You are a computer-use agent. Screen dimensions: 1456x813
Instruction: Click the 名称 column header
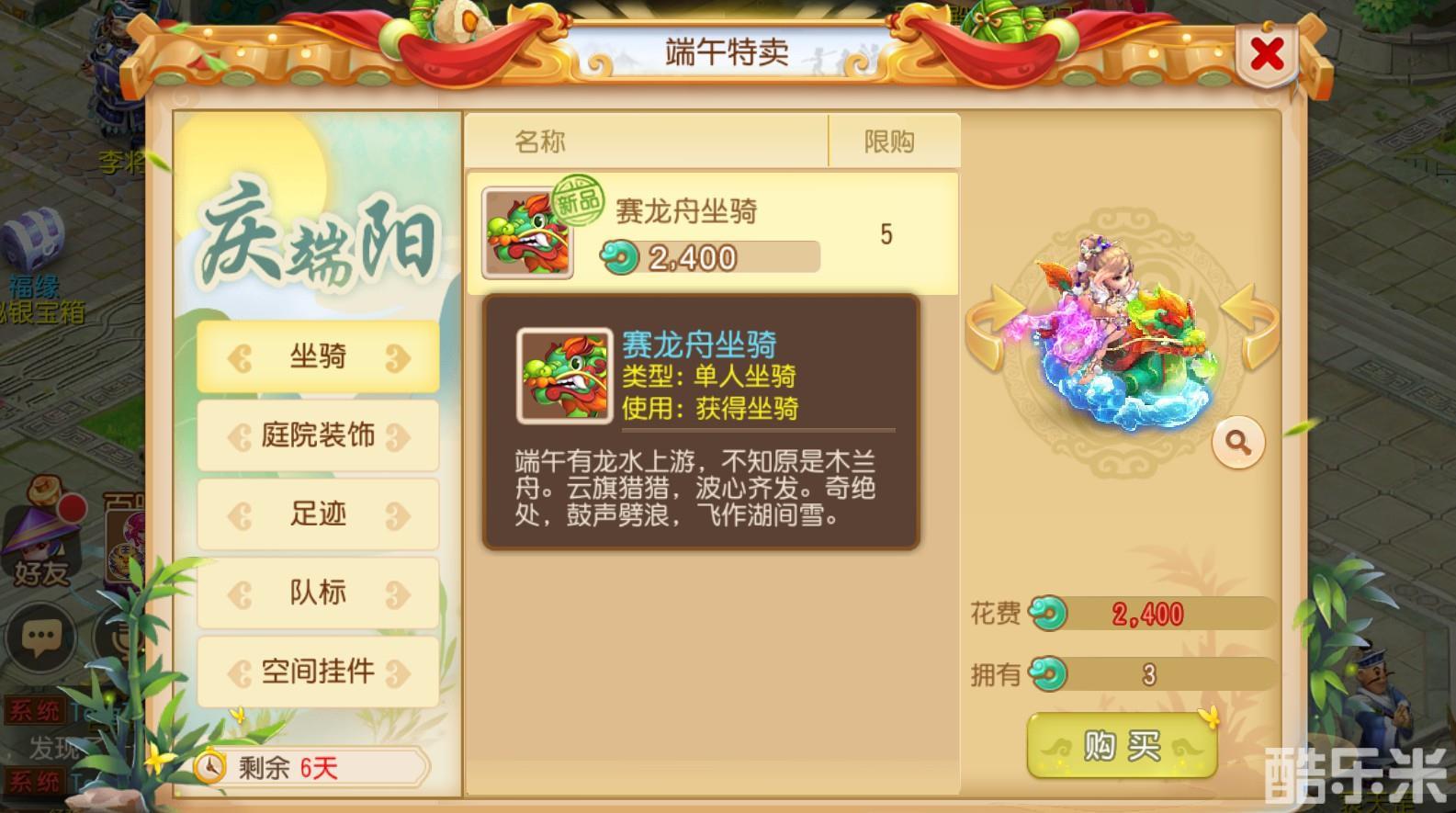540,141
